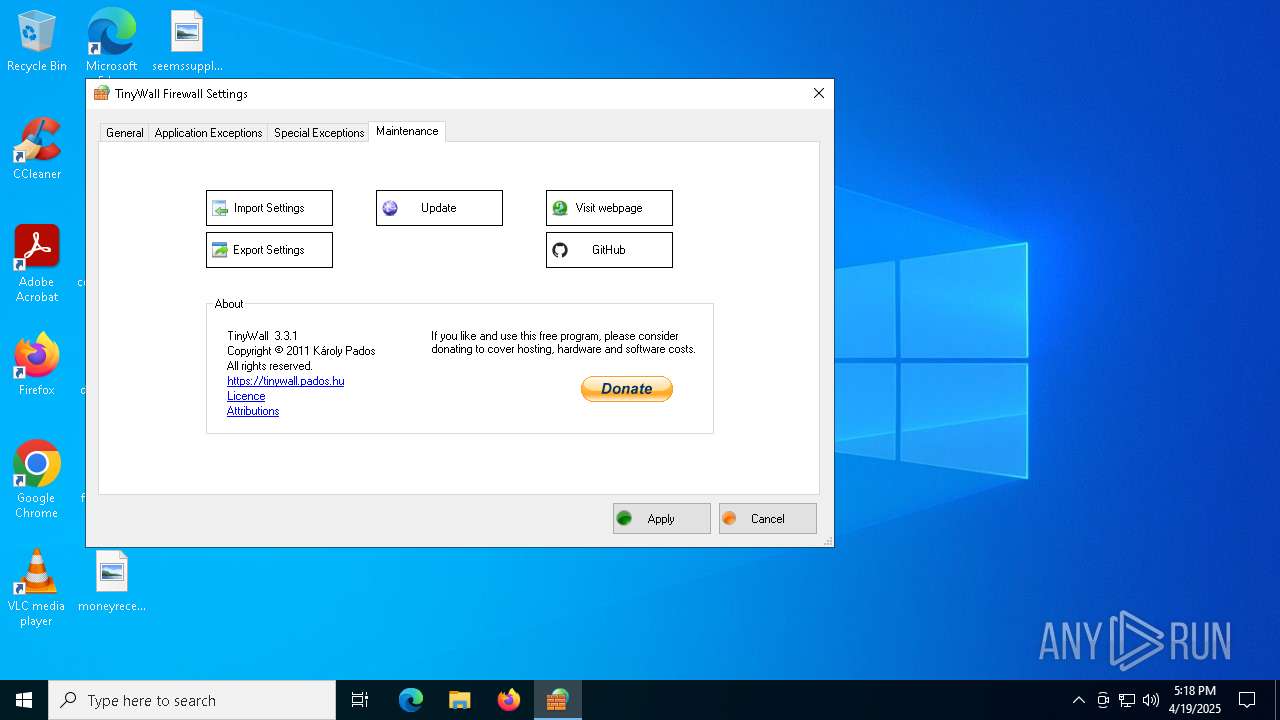Click the TinyWall title bar icon
1280x720 pixels.
coord(101,93)
